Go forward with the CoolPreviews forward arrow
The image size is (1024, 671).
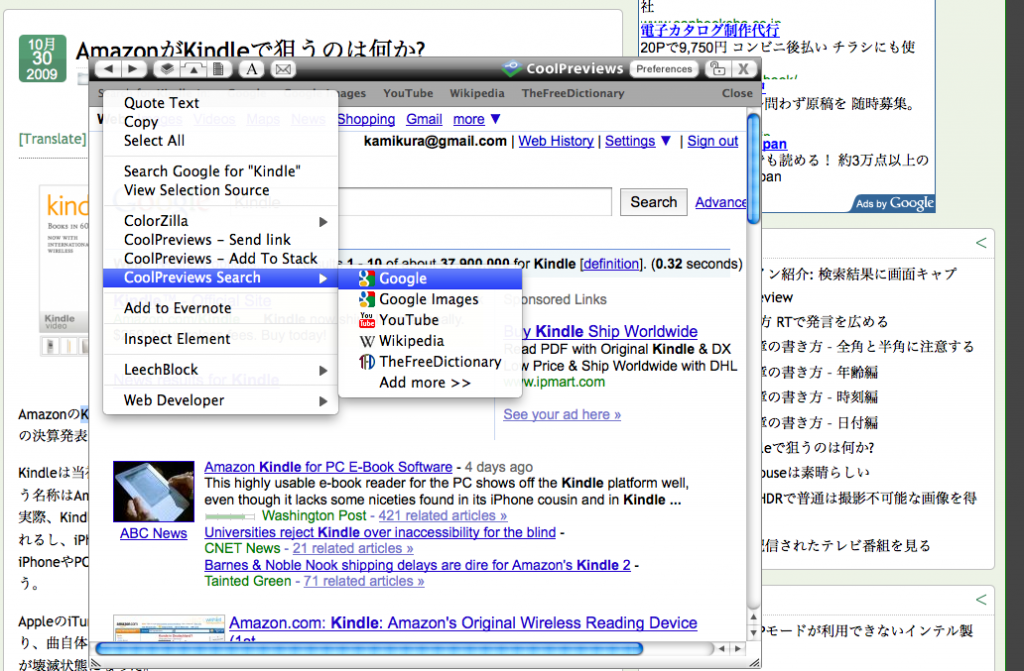point(132,69)
